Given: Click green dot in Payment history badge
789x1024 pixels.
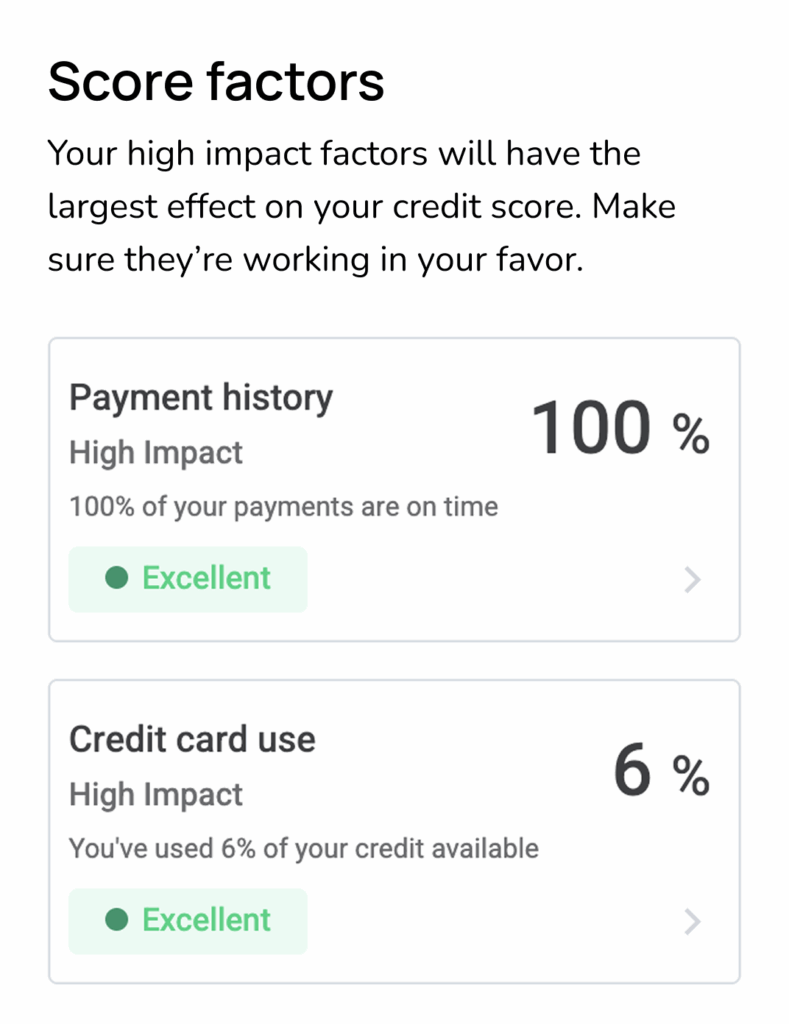Looking at the screenshot, I should pyautogui.click(x=117, y=578).
